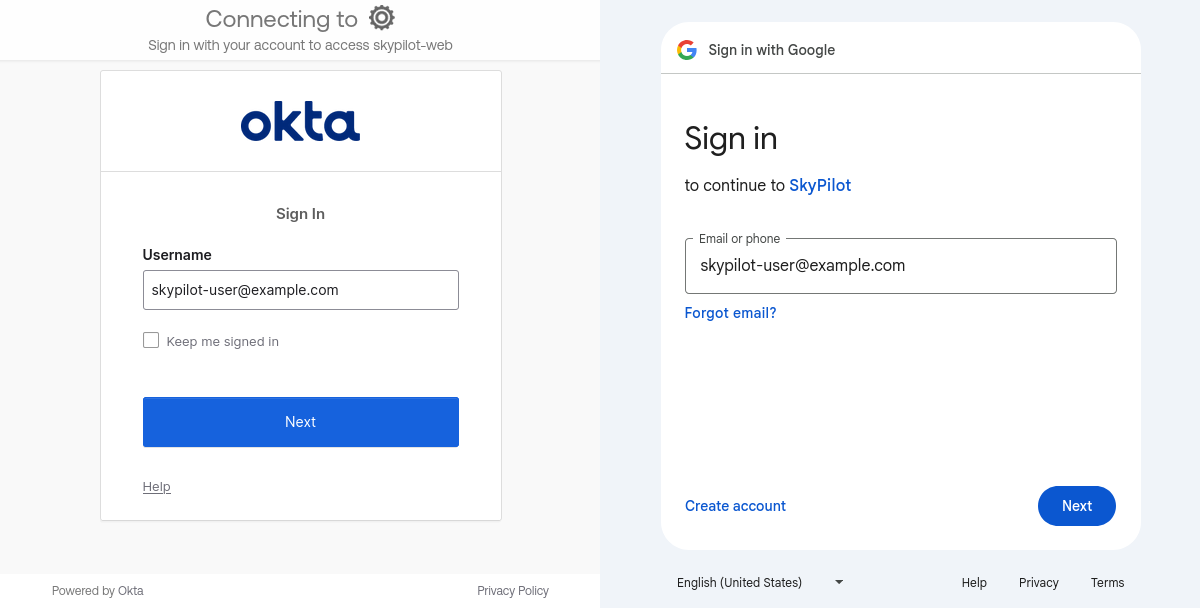
Task: Click the Next button on the Okta form
Action: (300, 421)
